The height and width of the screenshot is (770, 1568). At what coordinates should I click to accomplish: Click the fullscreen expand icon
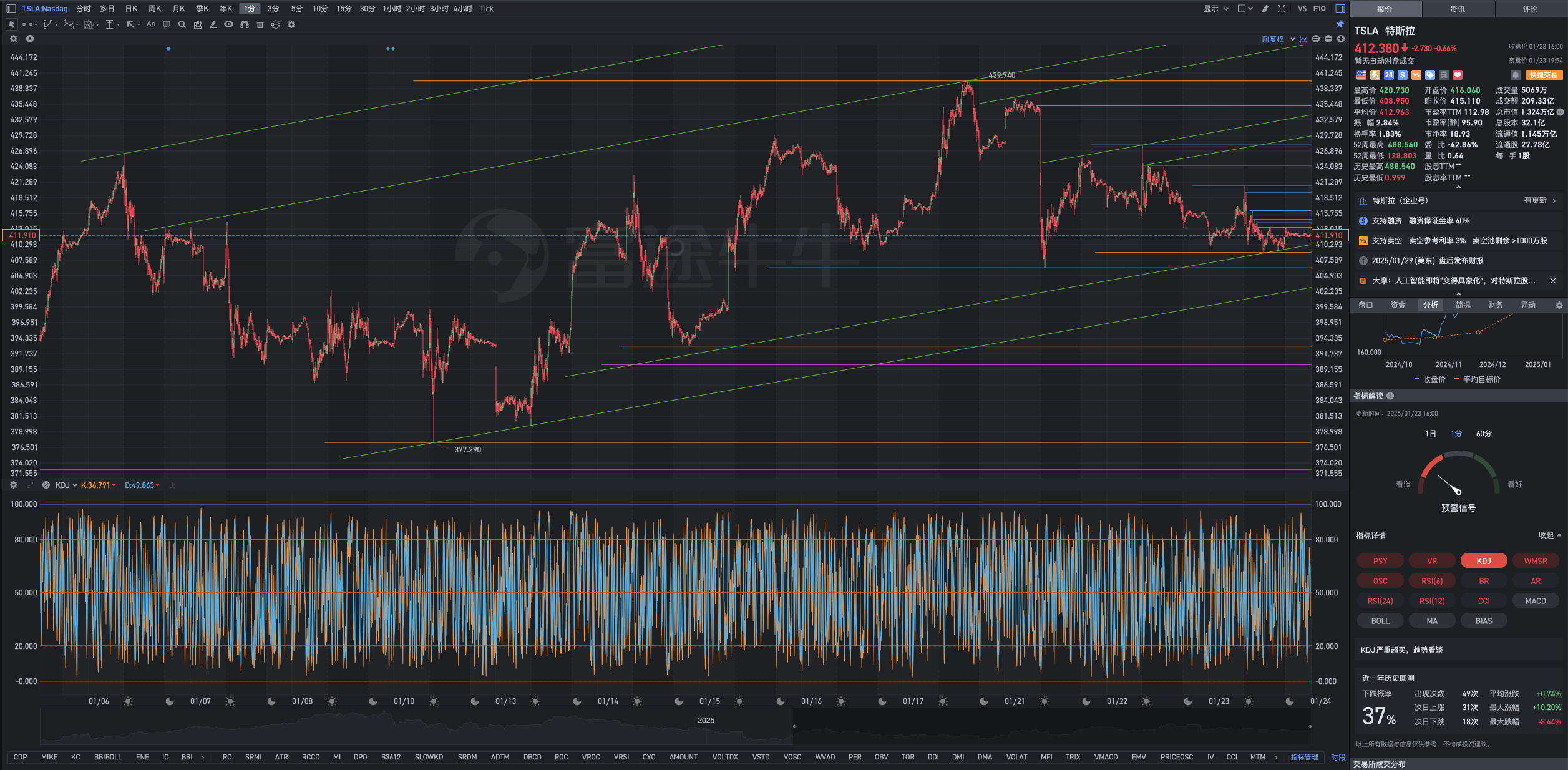pyautogui.click(x=1282, y=9)
